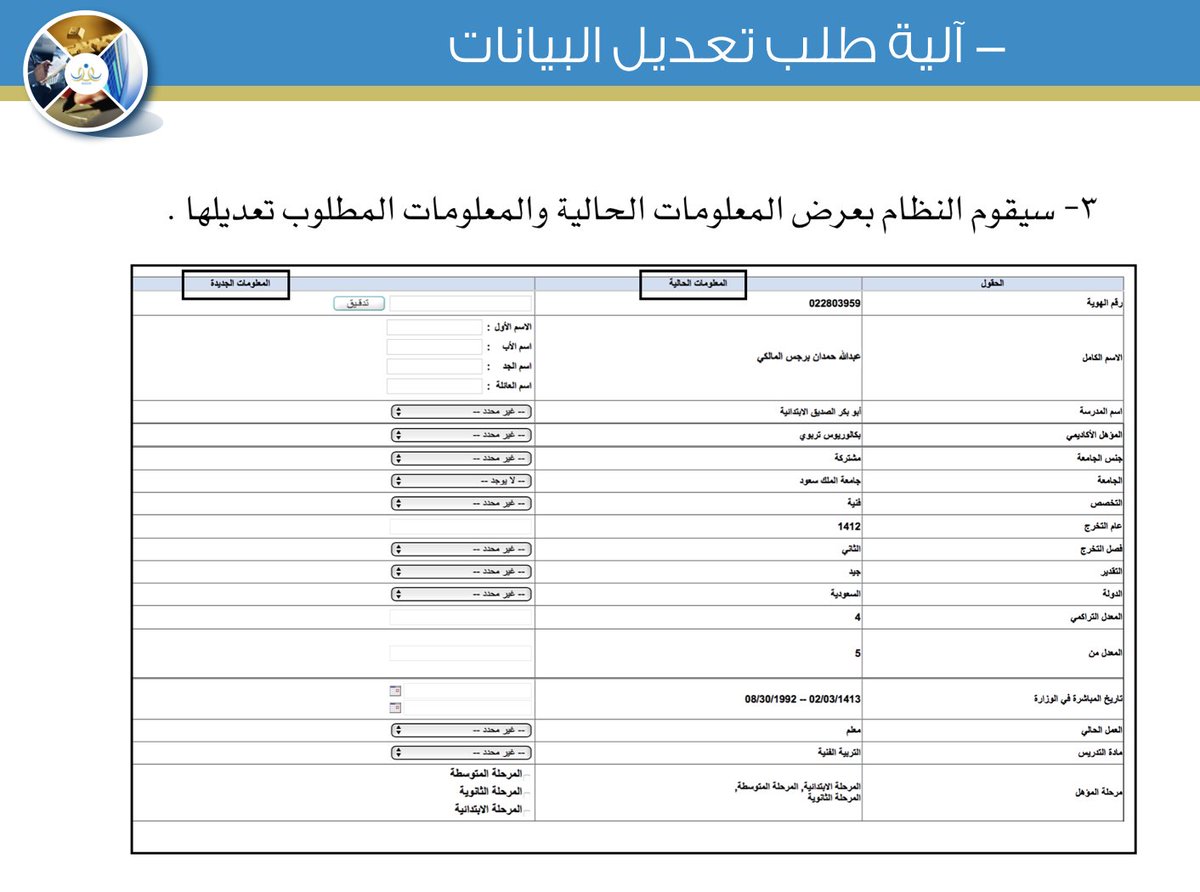Screen dimensions: 1200x892
Task: Open the new جنس الجامعة dropdown
Action: click(x=461, y=457)
